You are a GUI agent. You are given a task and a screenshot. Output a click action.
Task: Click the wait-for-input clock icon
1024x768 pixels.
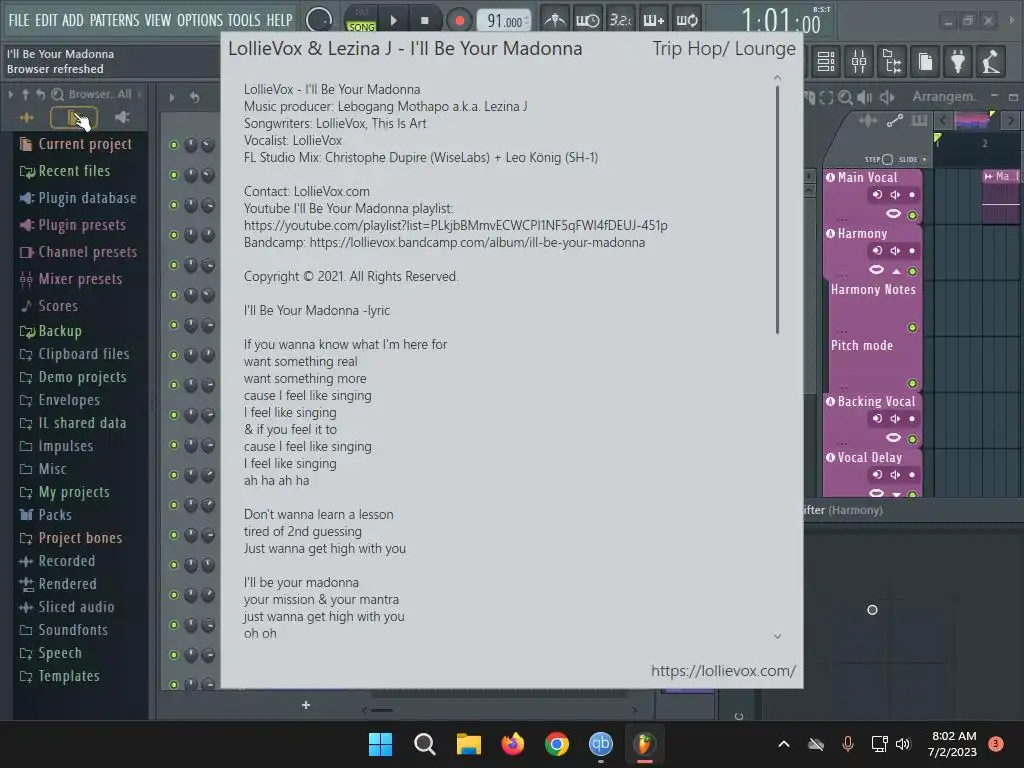pyautogui.click(x=587, y=20)
